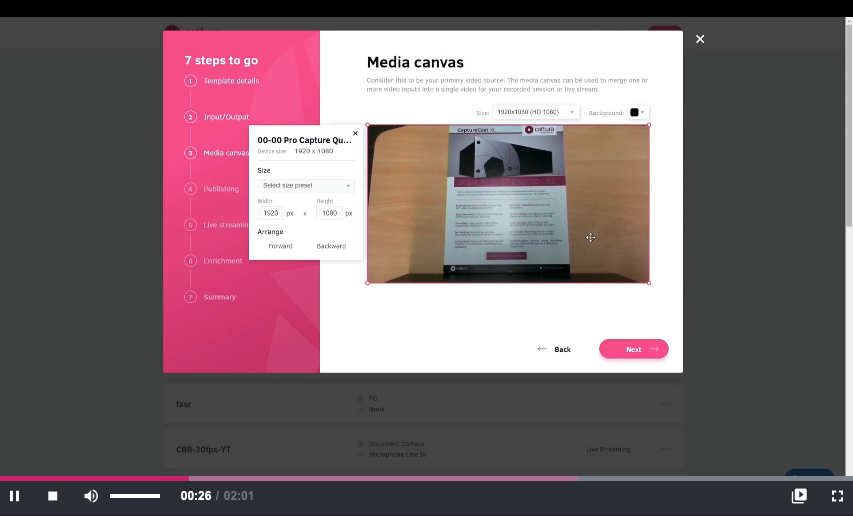Screen dimensions: 853x516
Task: Open the canvas Size 1920x1080 dropdown
Action: pyautogui.click(x=536, y=112)
